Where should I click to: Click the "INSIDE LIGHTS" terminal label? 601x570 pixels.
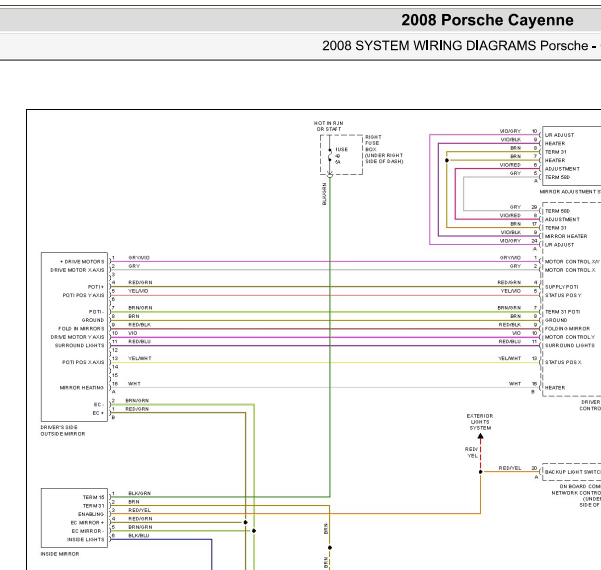coord(85,539)
